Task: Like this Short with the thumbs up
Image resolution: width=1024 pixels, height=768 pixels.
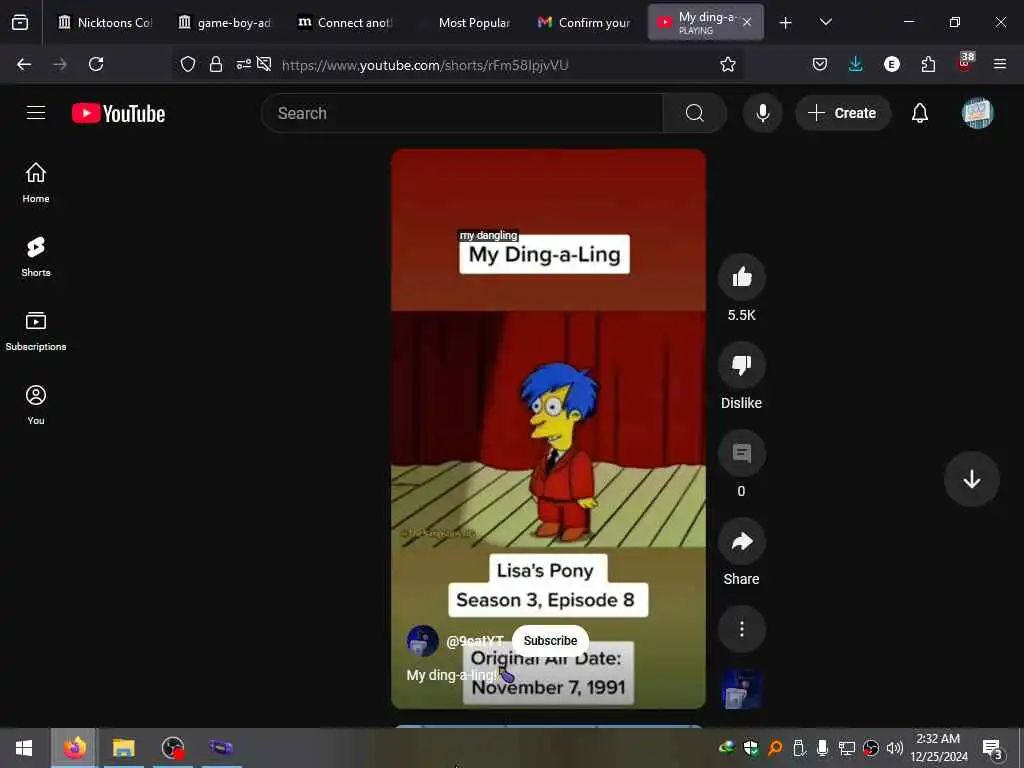Action: [741, 278]
